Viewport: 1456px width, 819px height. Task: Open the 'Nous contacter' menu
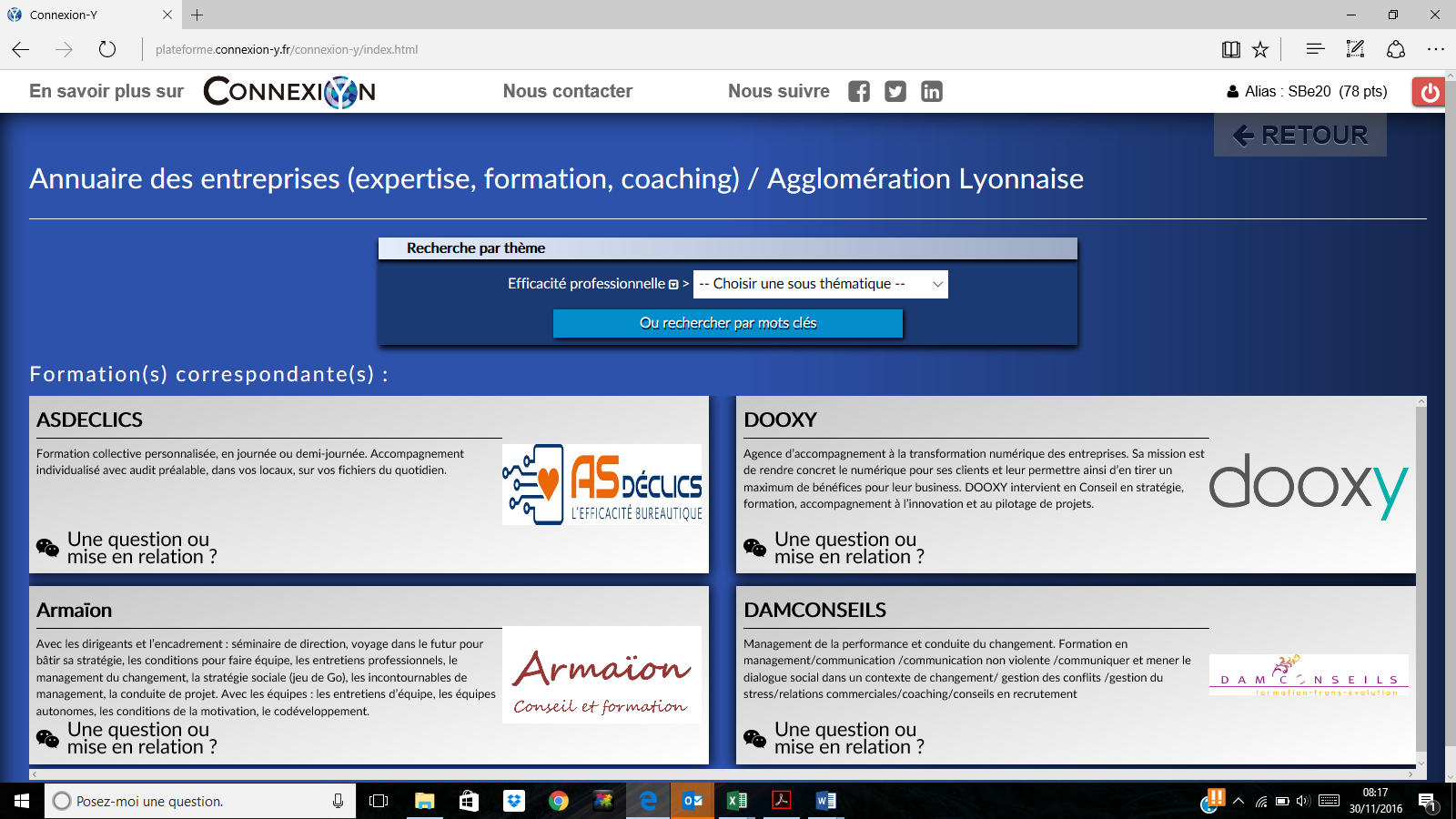[x=568, y=91]
